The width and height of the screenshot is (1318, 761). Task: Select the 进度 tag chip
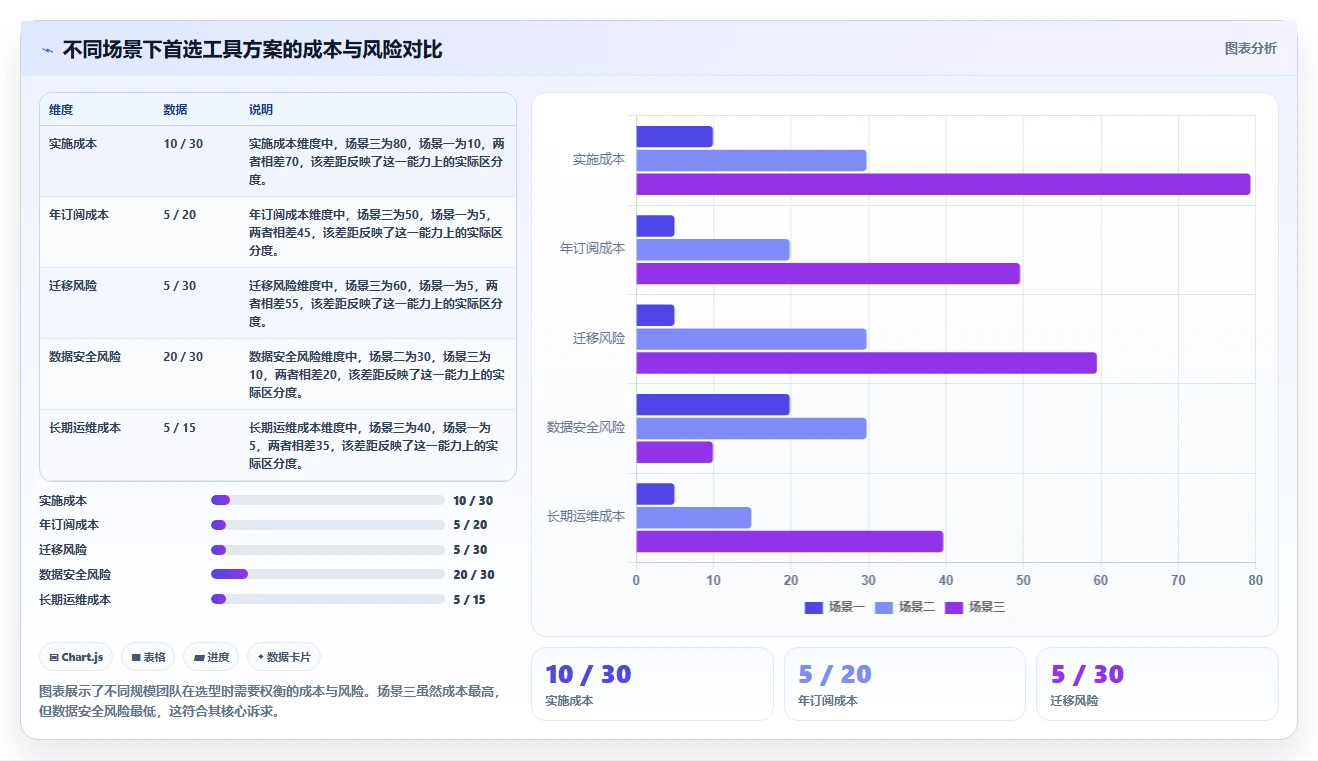[211, 657]
